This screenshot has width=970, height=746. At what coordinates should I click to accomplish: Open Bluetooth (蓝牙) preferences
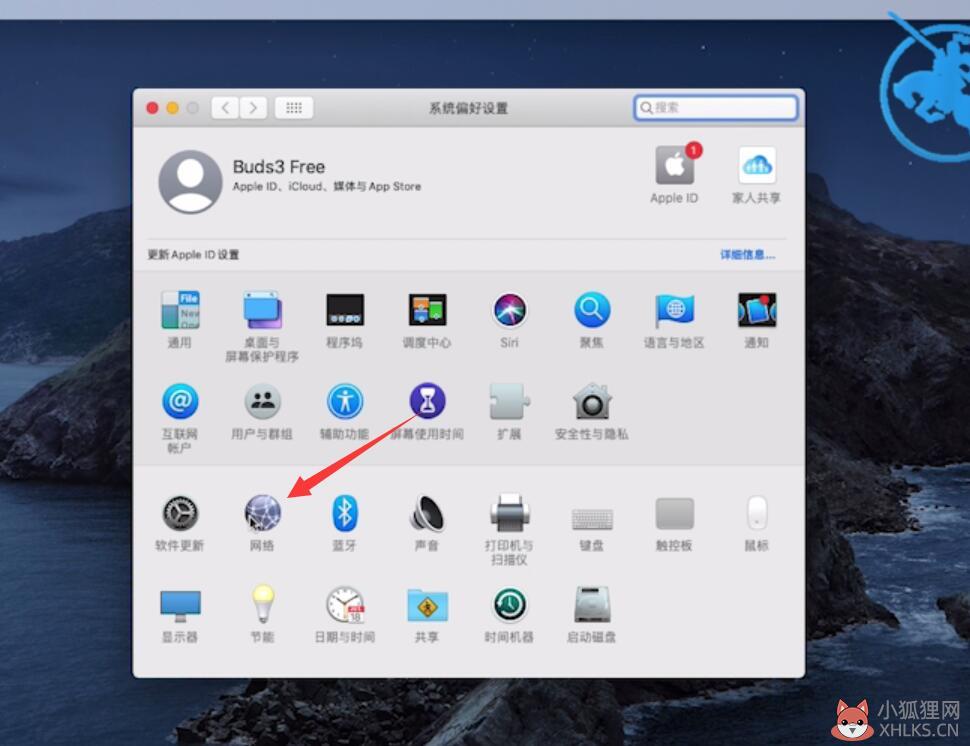pyautogui.click(x=345, y=513)
